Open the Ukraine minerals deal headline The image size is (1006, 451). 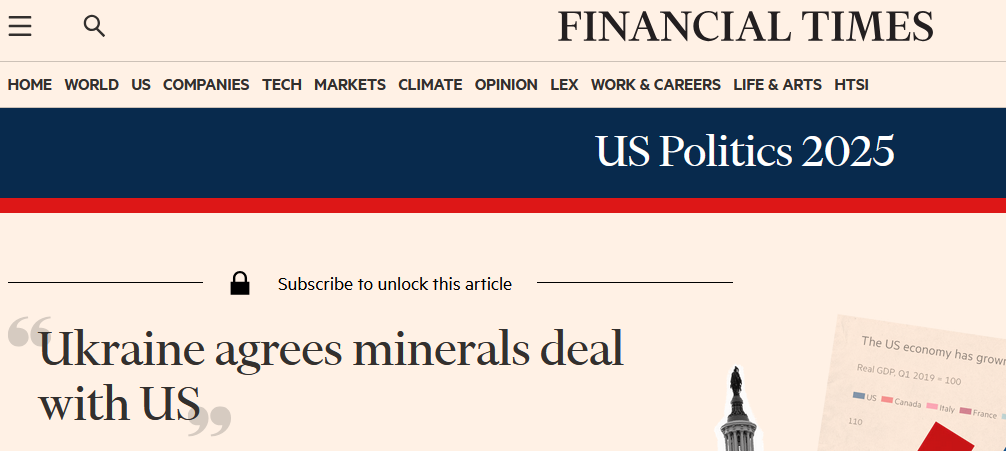pyautogui.click(x=330, y=375)
